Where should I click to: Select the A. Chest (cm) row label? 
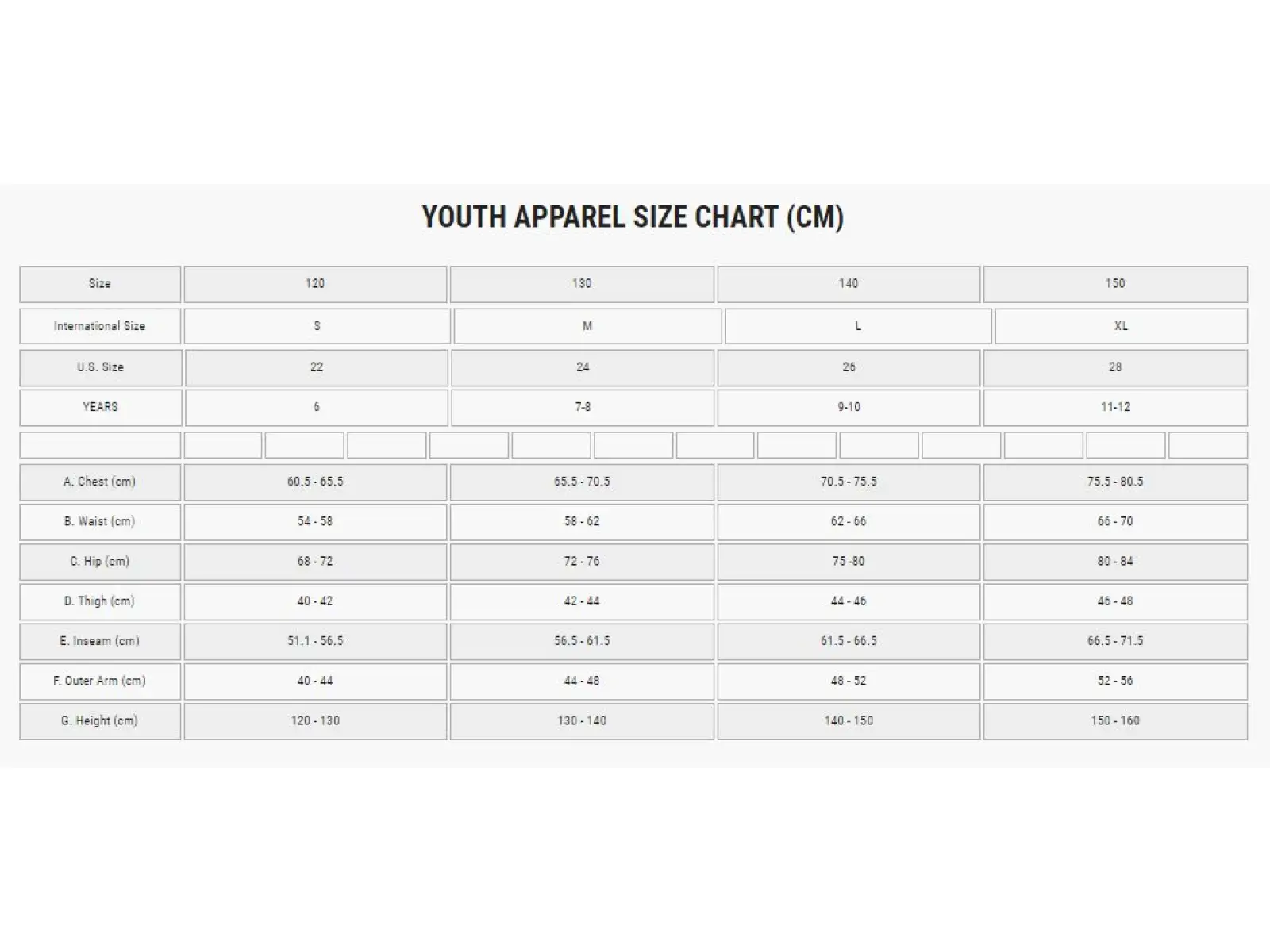click(x=100, y=482)
